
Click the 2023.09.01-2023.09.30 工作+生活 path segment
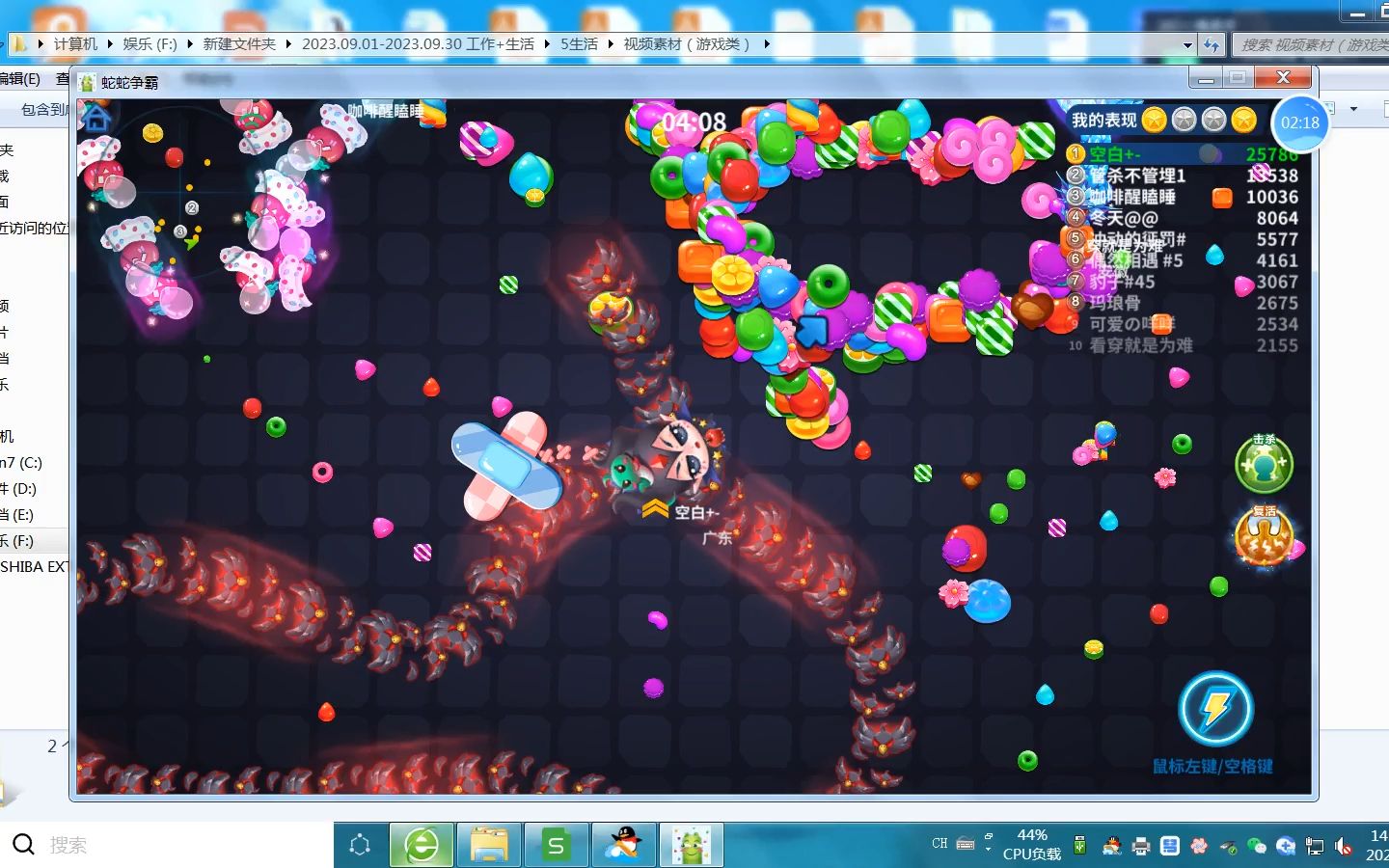click(x=418, y=44)
